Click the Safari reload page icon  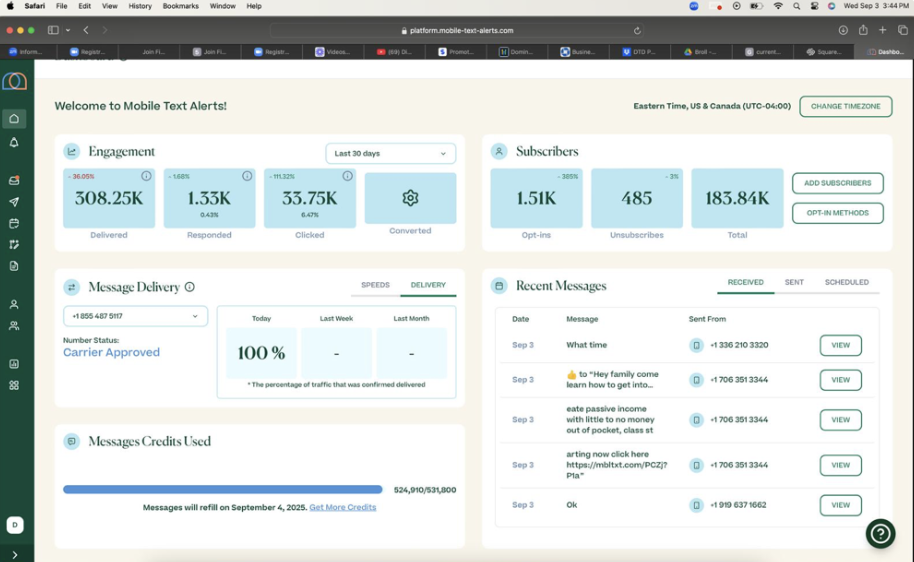637,30
